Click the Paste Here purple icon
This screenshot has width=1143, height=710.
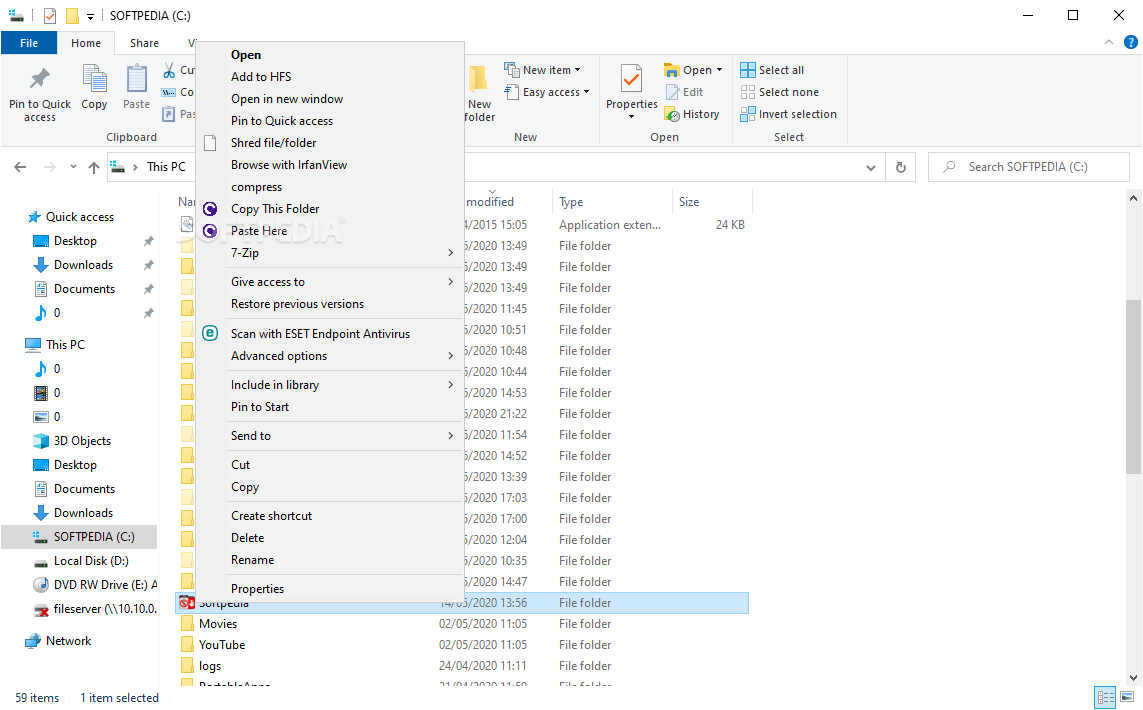[x=210, y=231]
